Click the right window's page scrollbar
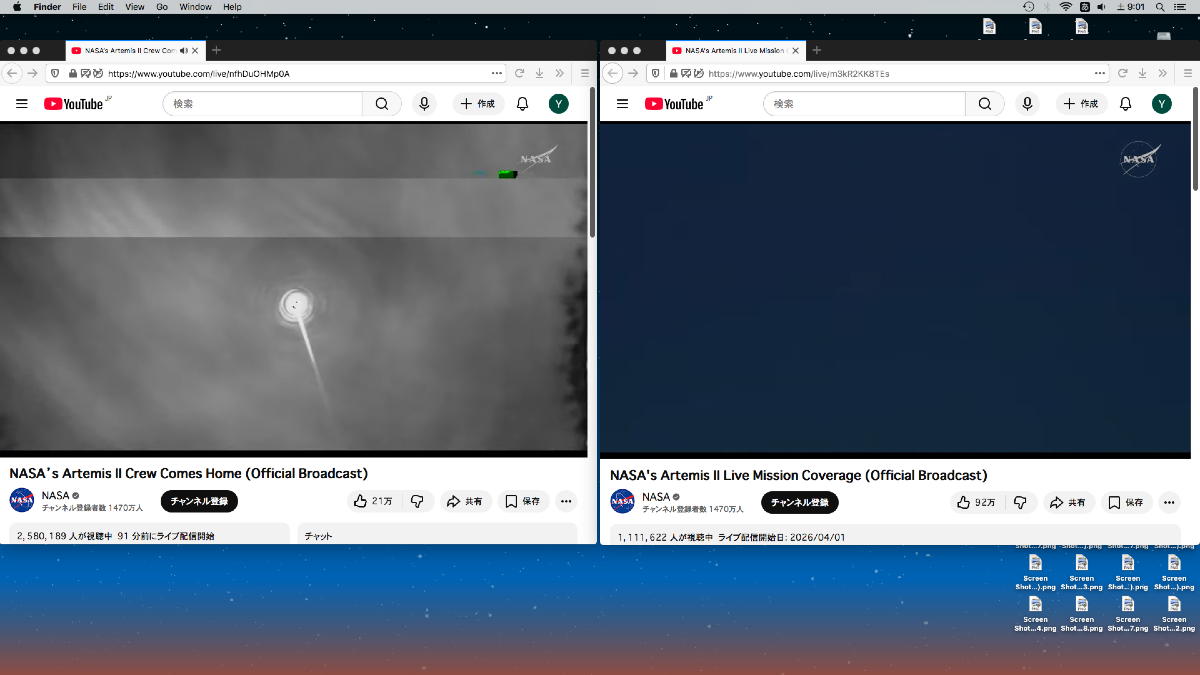The width and height of the screenshot is (1200, 675). (x=1195, y=138)
